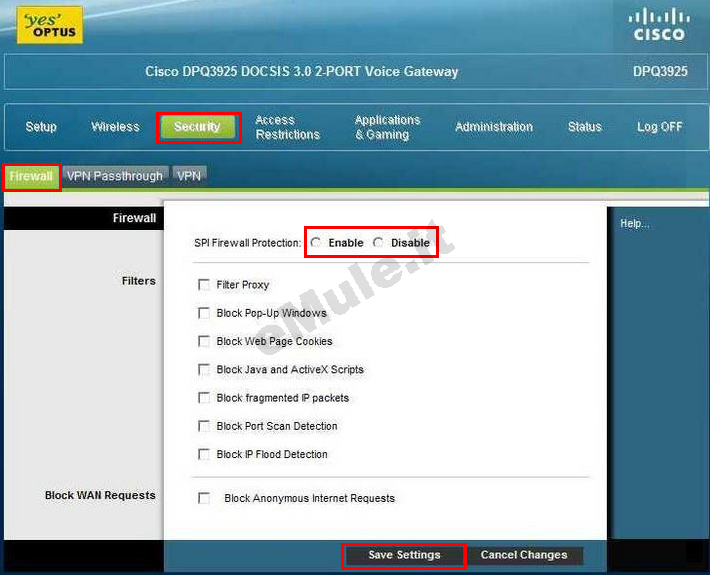Enable Block Java and ActiveX Scripts
Image resolution: width=710 pixels, height=575 pixels.
[204, 370]
